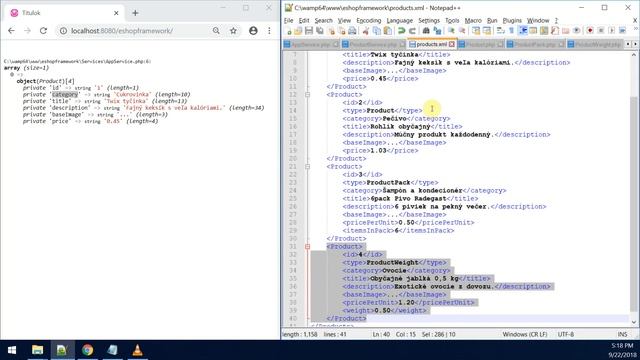Create a new file in Notepad++ toolbar
This screenshot has height=360, width=640.
pyautogui.click(x=289, y=31)
